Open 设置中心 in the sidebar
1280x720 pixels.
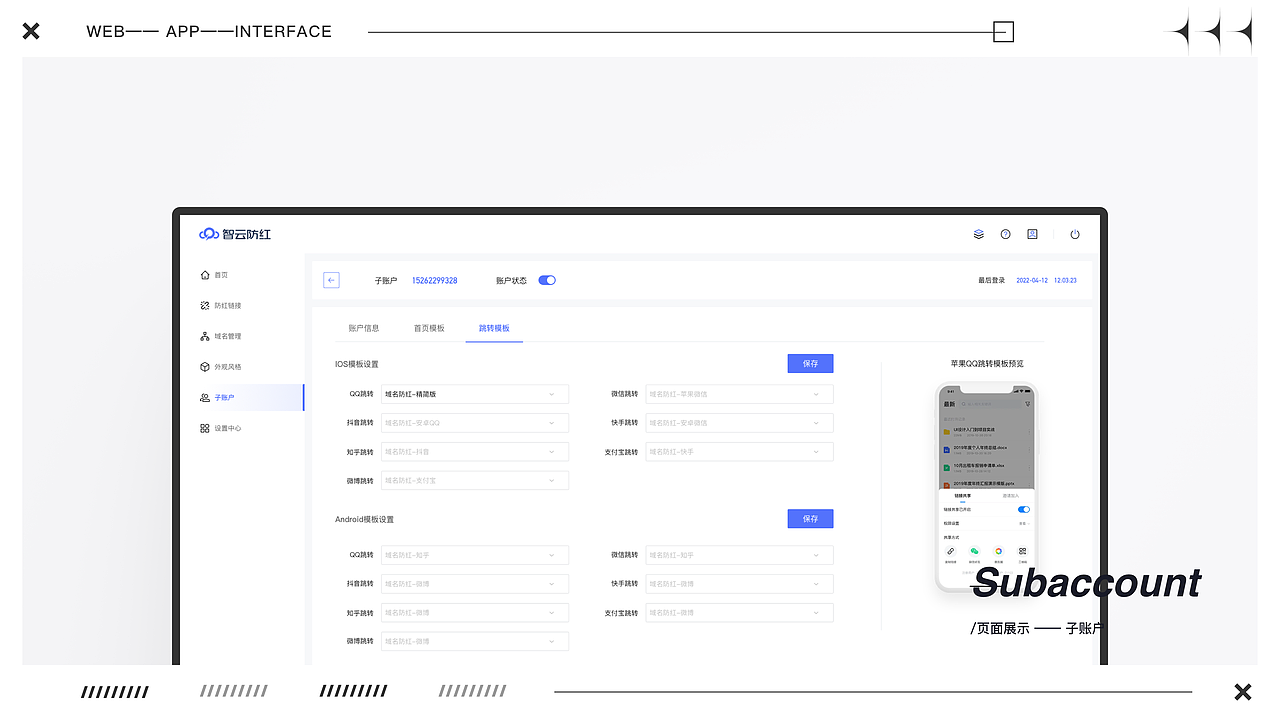coord(221,428)
